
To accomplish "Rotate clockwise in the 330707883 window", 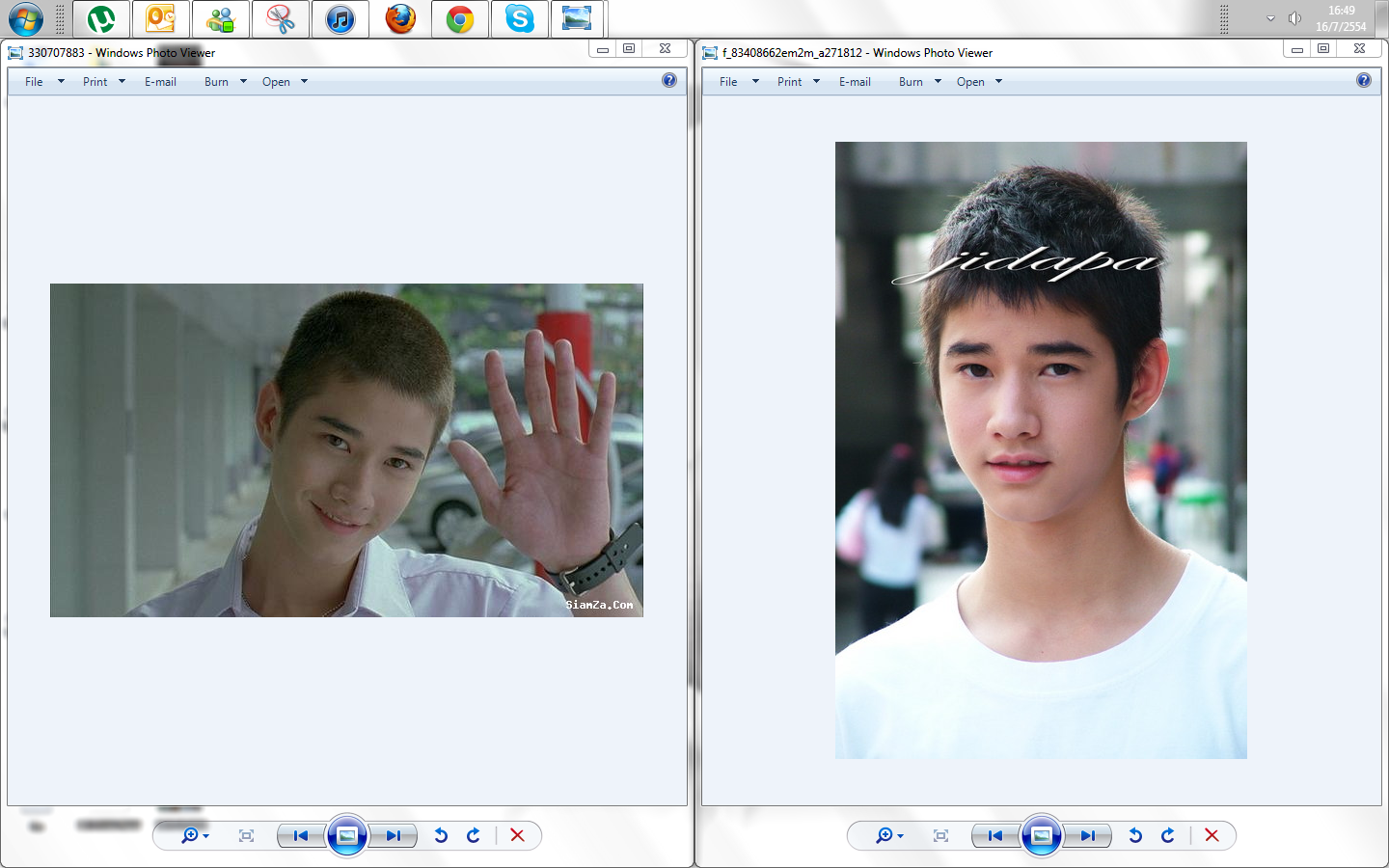I will (474, 835).
